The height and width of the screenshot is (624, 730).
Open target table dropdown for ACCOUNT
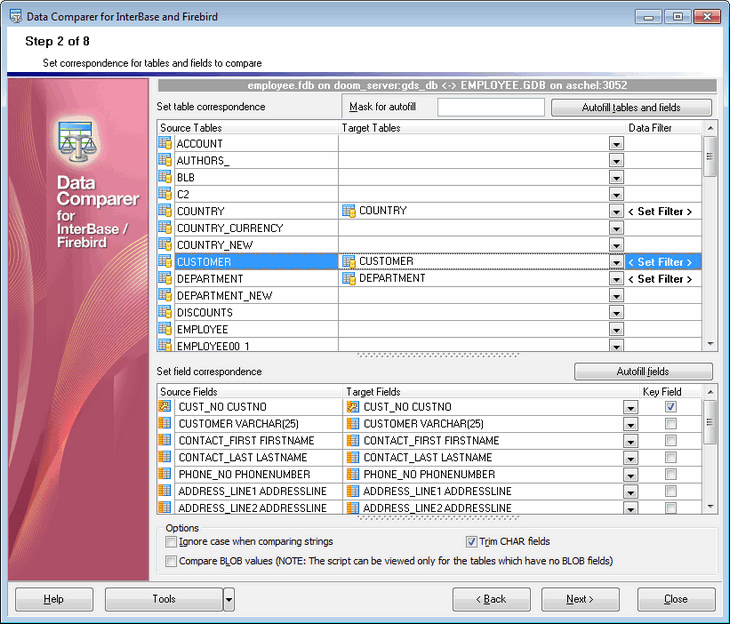616,143
